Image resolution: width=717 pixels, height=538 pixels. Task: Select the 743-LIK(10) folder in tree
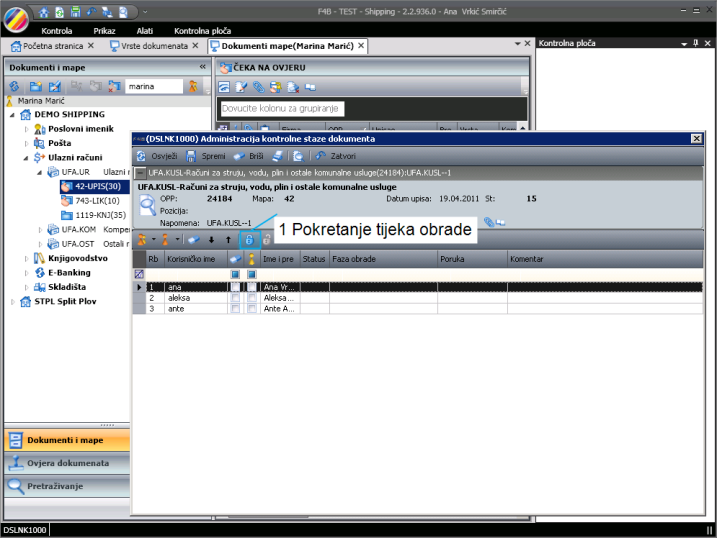pos(98,200)
